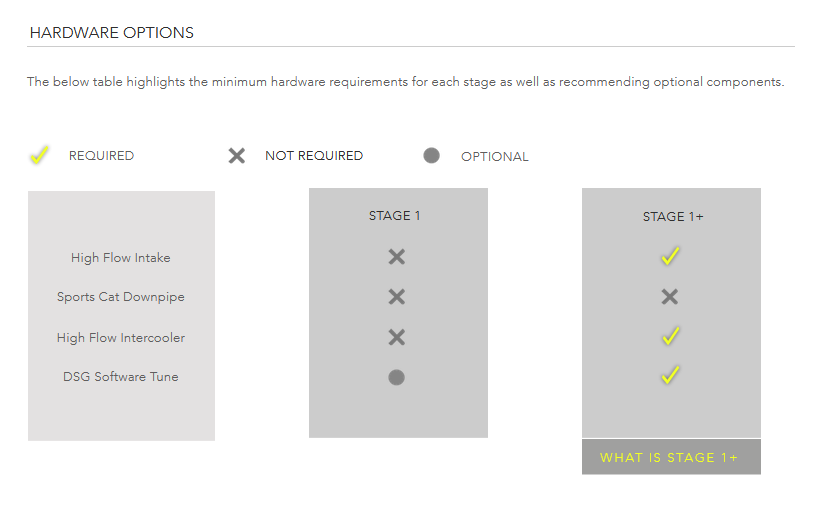Viewport: 825px width, 515px height.
Task: Click Stage 1 X icon for High Flow Intercooler
Action: [x=397, y=337]
